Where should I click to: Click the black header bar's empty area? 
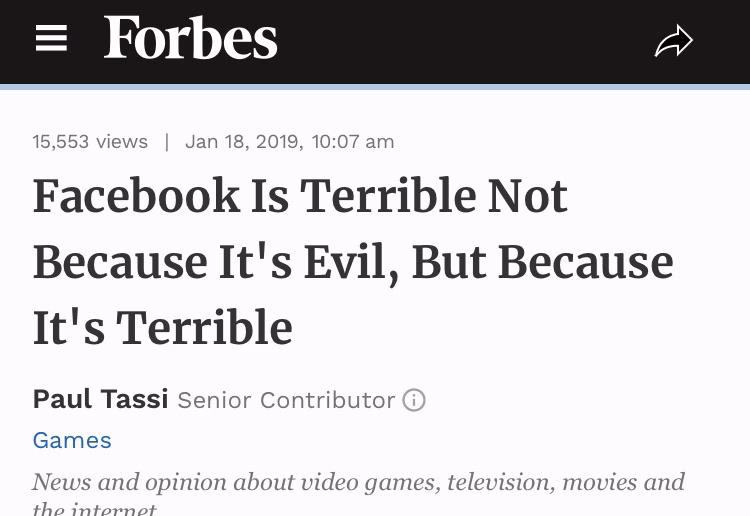(464, 42)
